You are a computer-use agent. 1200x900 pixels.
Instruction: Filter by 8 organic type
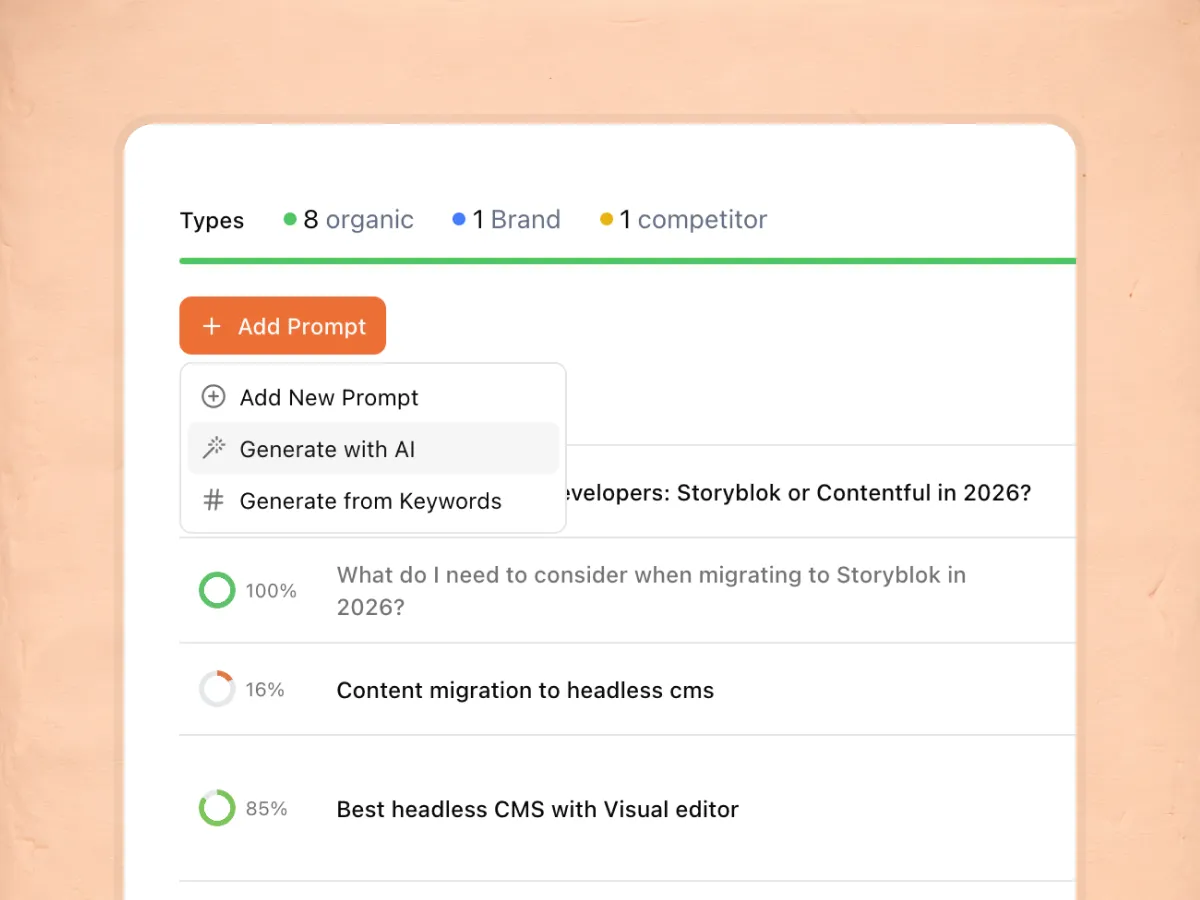pyautogui.click(x=358, y=220)
